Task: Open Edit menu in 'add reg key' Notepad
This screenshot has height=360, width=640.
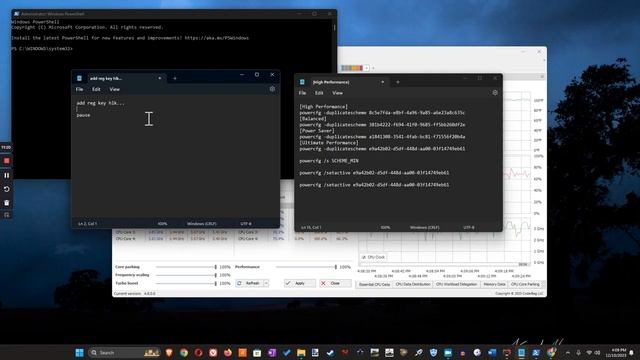Action: [96, 89]
